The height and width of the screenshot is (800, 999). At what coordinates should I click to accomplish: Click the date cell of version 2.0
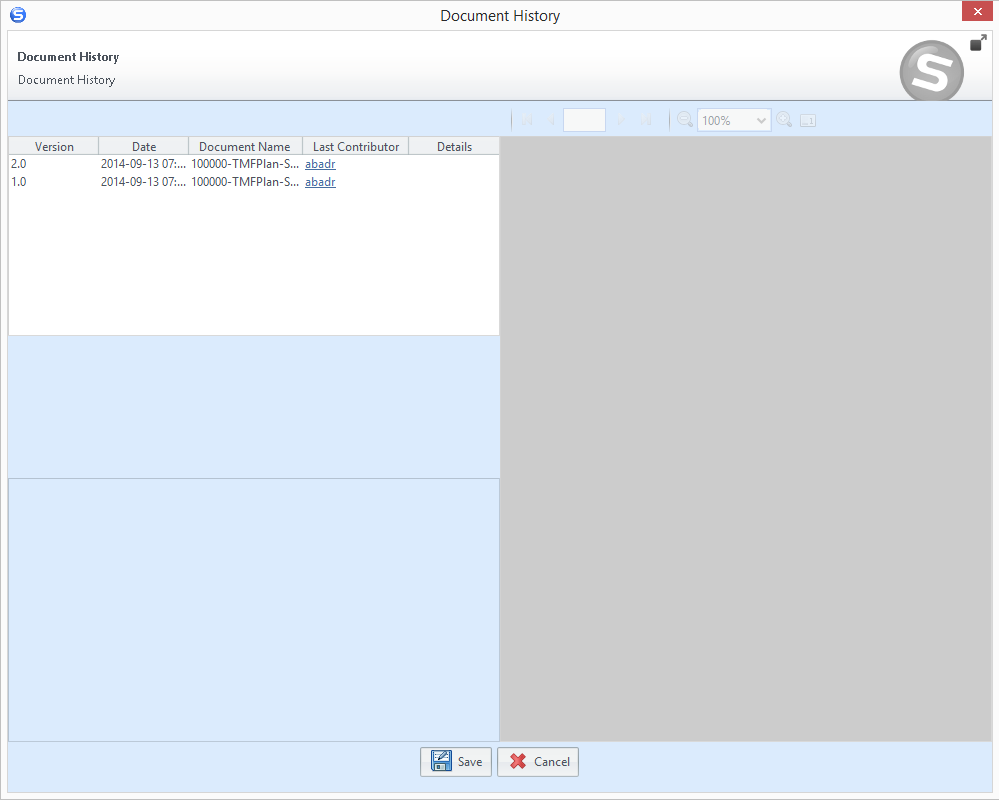pyautogui.click(x=143, y=164)
